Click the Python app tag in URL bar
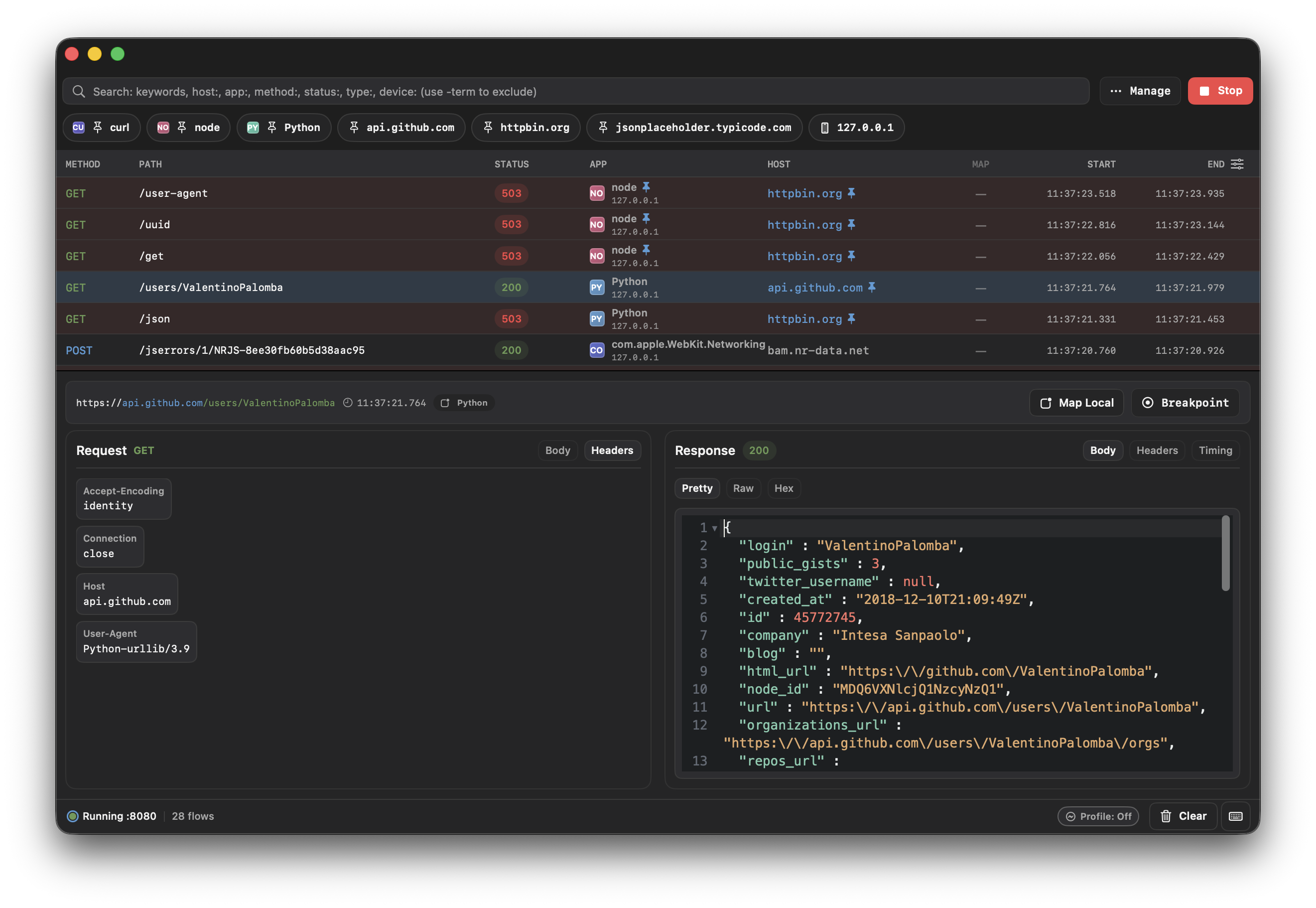This screenshot has height=908, width=1316. [464, 403]
